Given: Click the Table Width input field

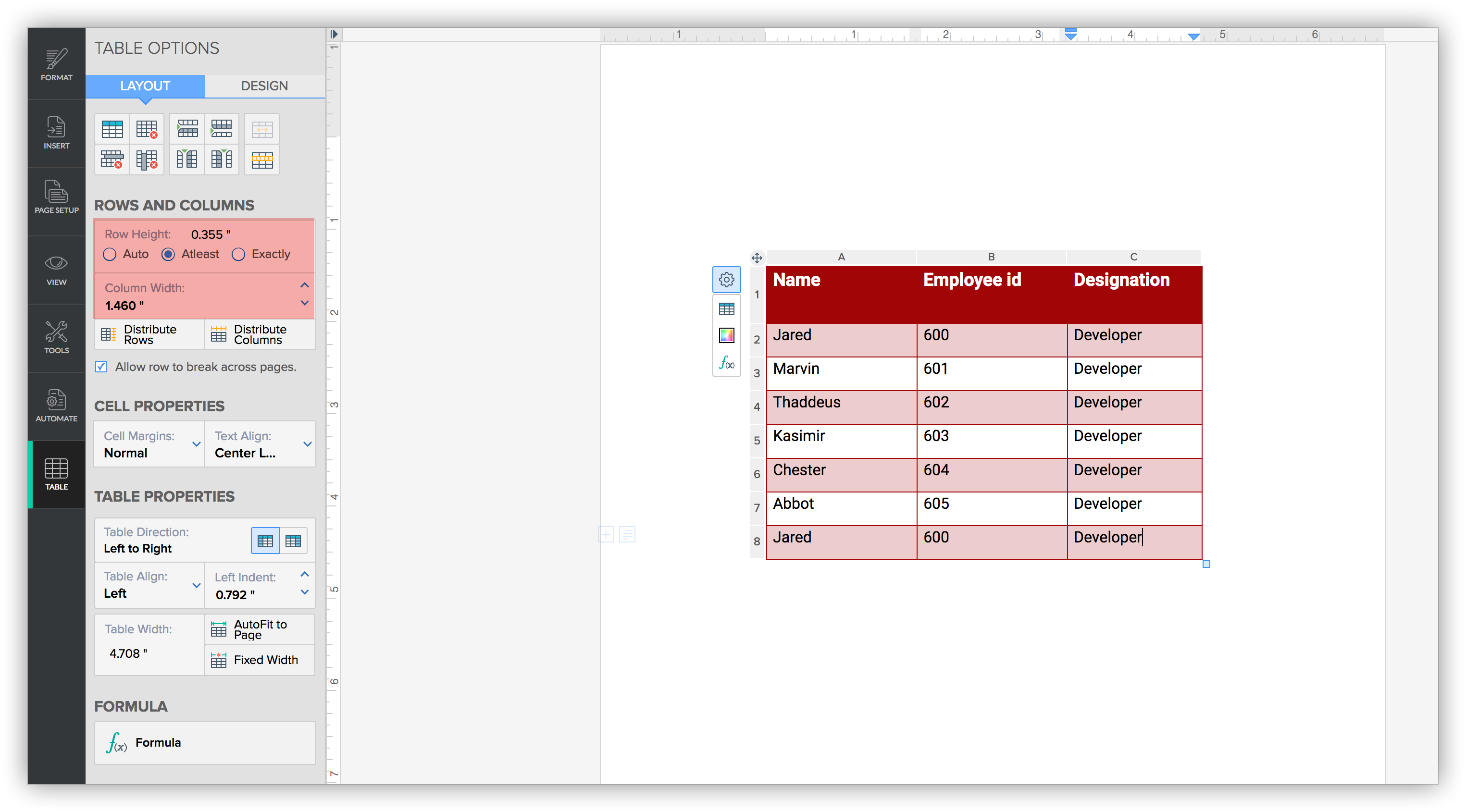Looking at the screenshot, I should pos(129,653).
